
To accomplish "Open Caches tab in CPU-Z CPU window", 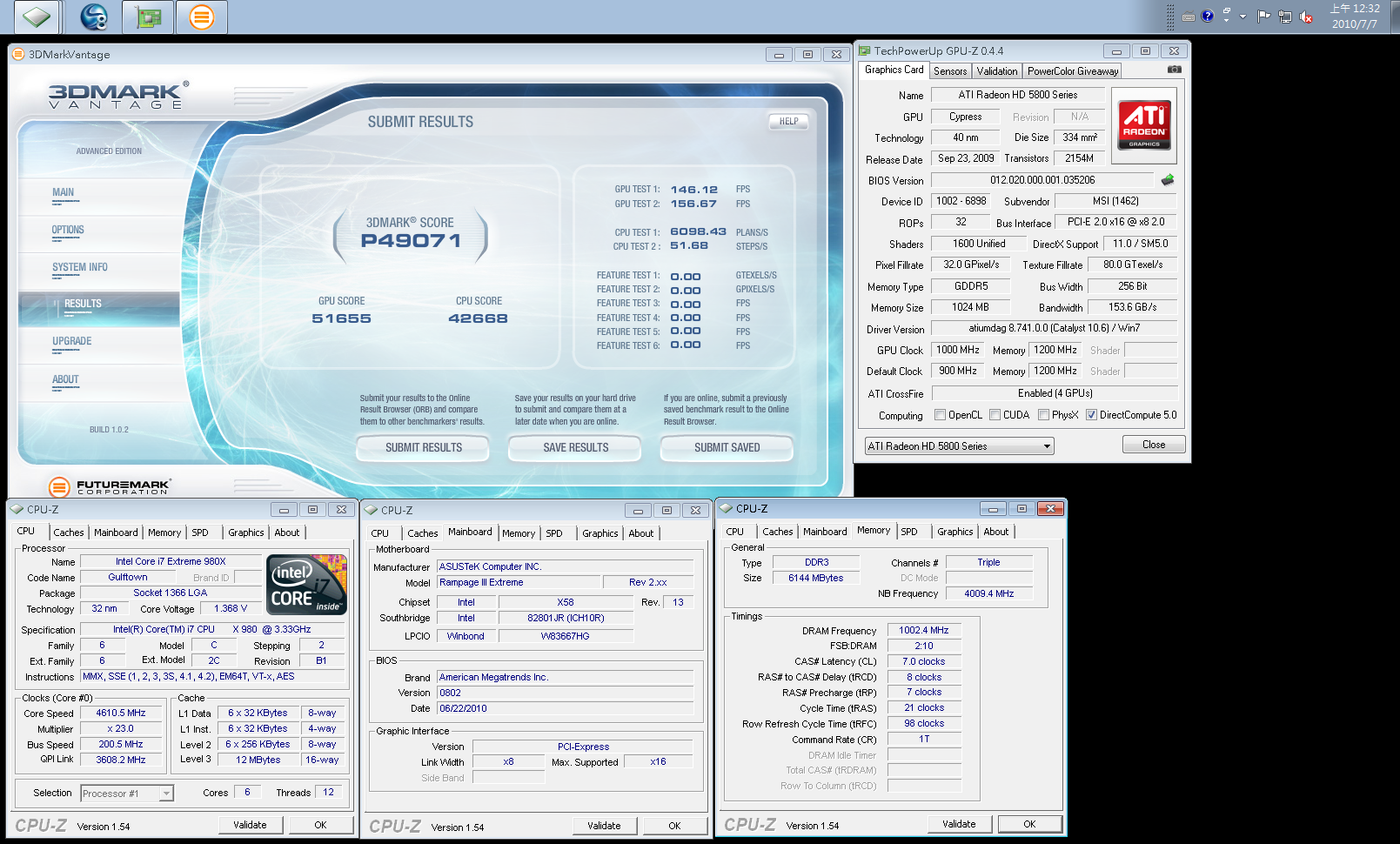I will [x=69, y=533].
